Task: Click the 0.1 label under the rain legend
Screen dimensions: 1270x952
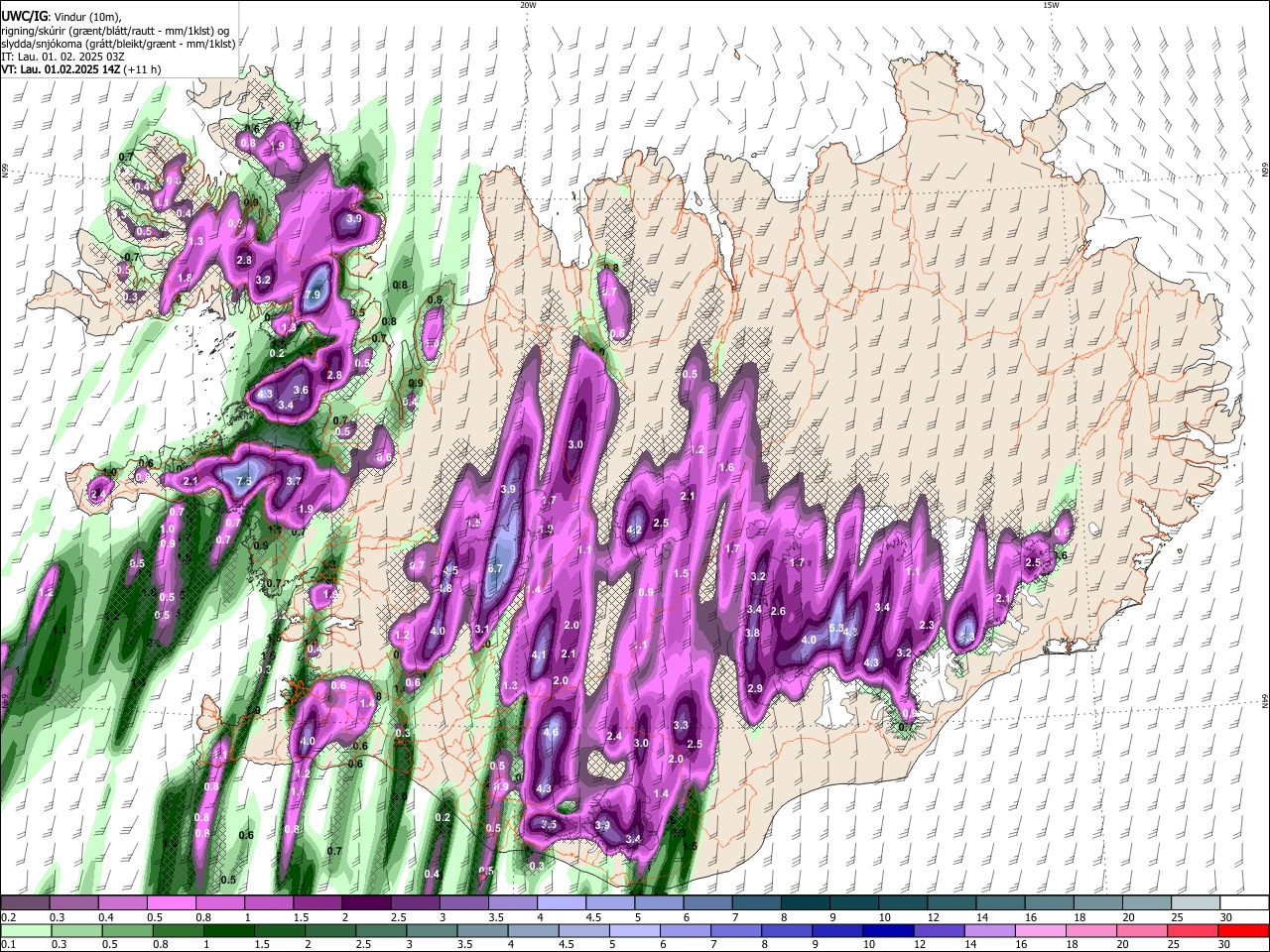Action: [x=8, y=945]
